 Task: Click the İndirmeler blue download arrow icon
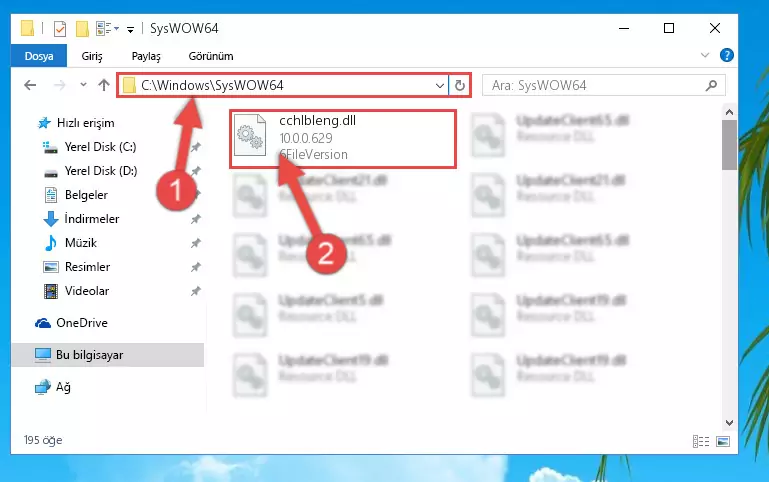pos(51,219)
